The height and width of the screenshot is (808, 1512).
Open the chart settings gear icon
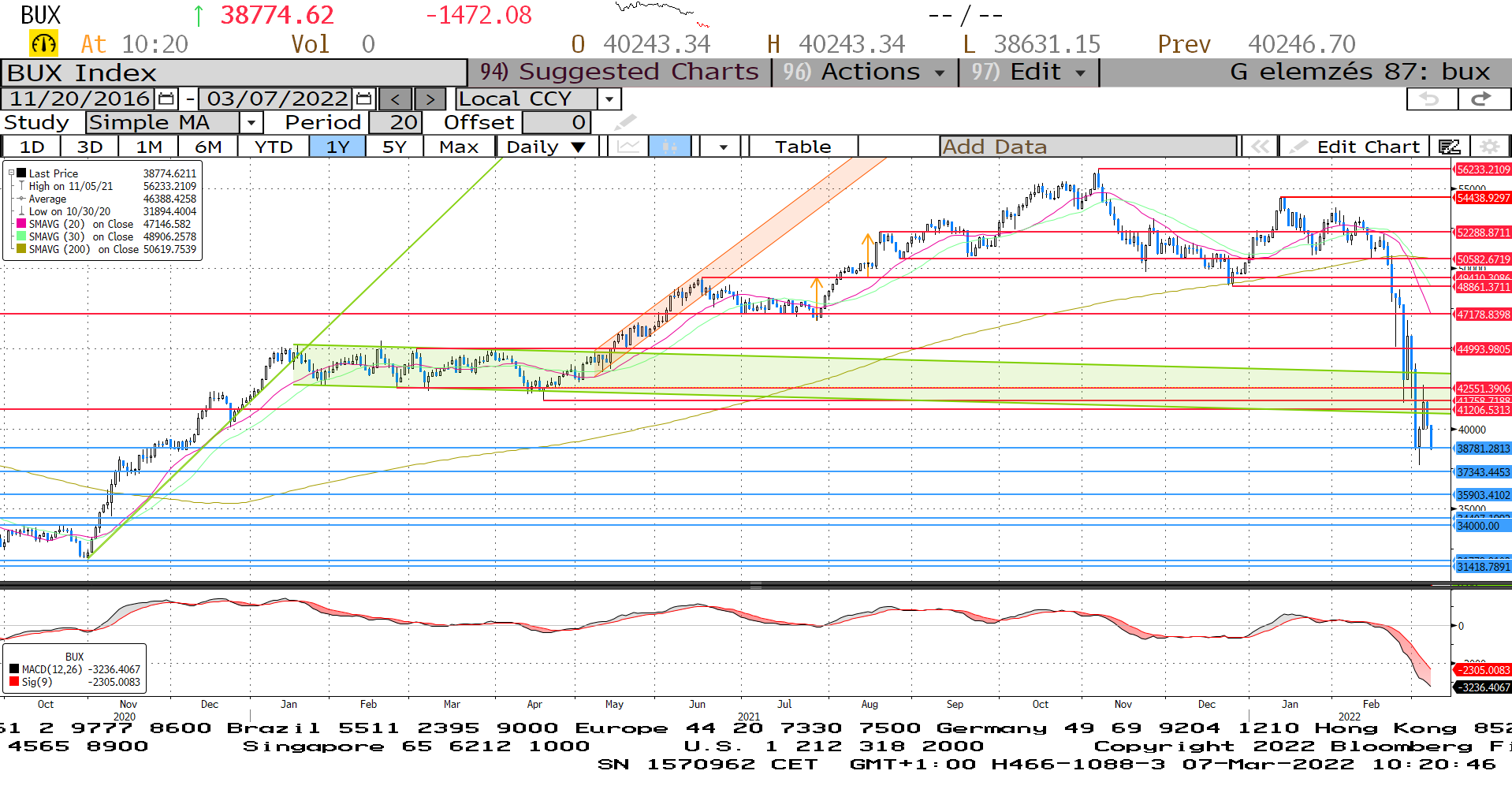1489,147
